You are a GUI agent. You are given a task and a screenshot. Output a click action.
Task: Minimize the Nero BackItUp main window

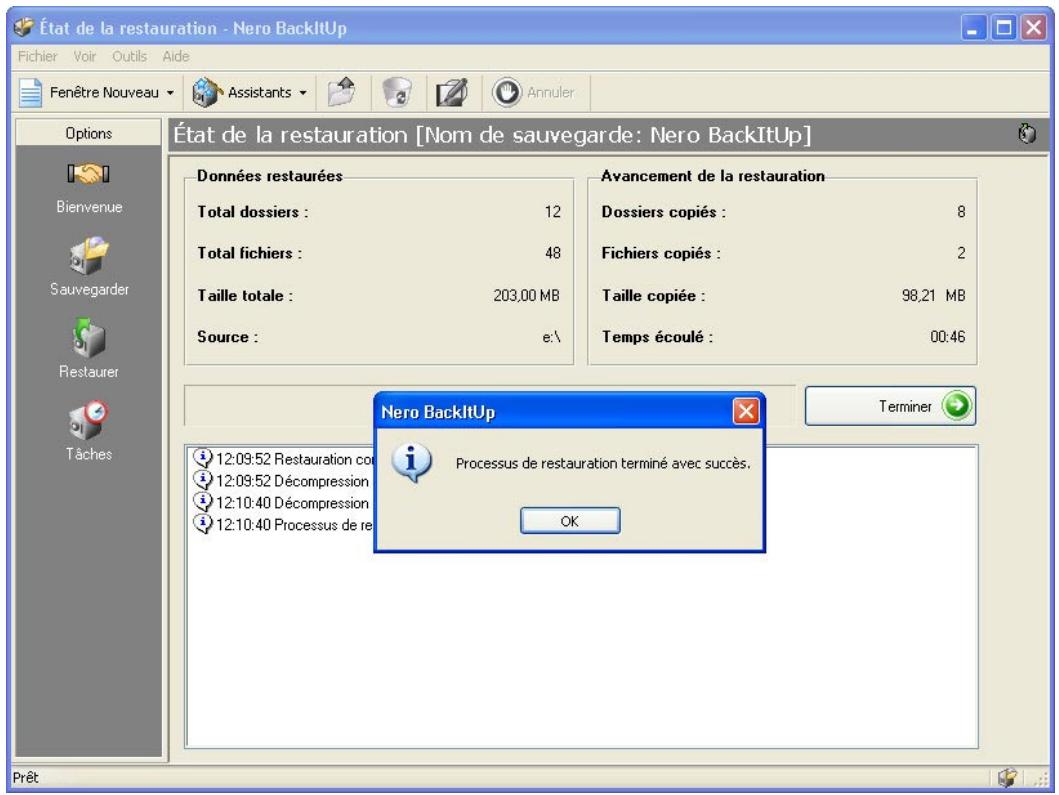[x=973, y=28]
